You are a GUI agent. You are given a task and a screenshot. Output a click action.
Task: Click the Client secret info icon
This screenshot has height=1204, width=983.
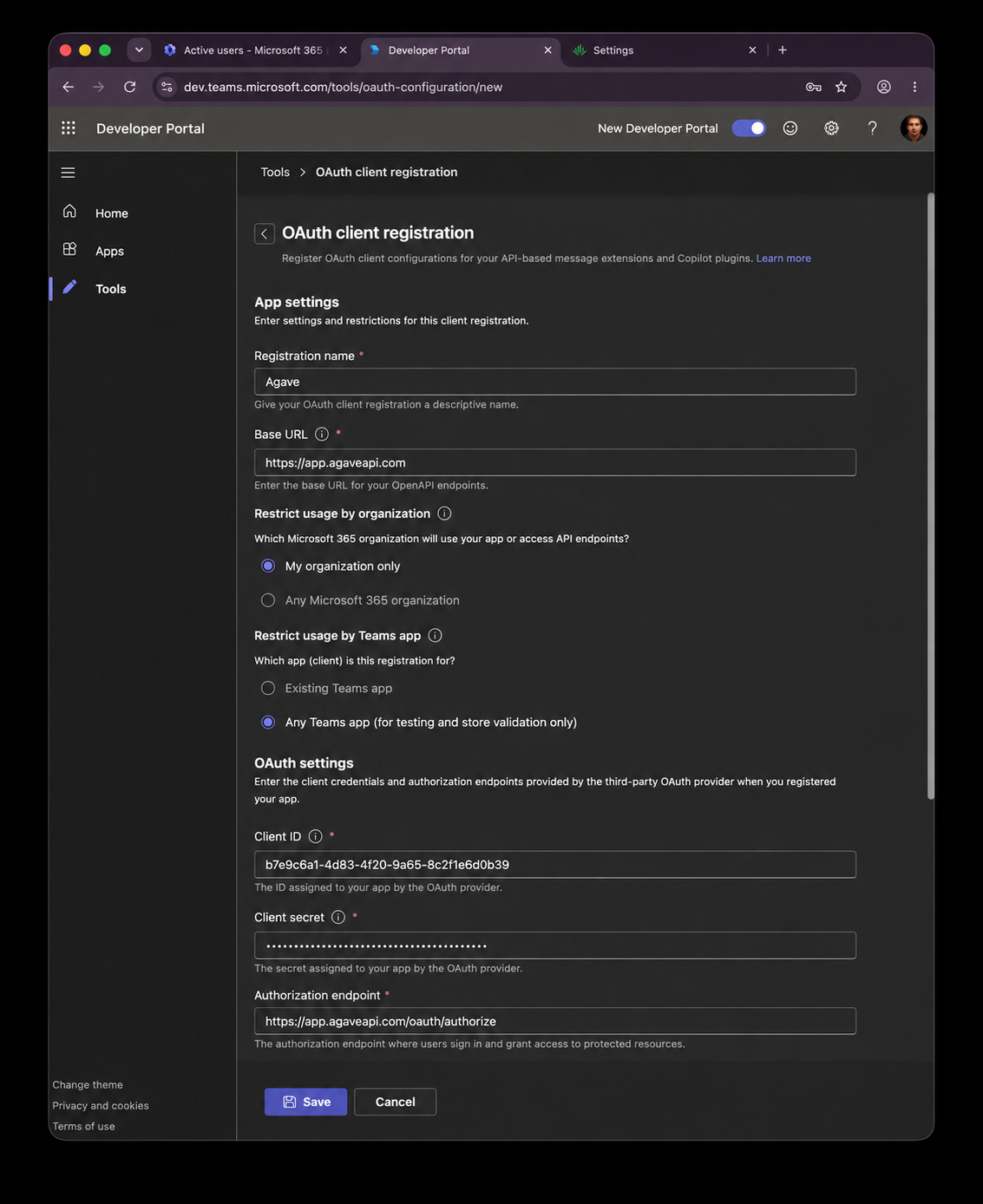pos(338,917)
